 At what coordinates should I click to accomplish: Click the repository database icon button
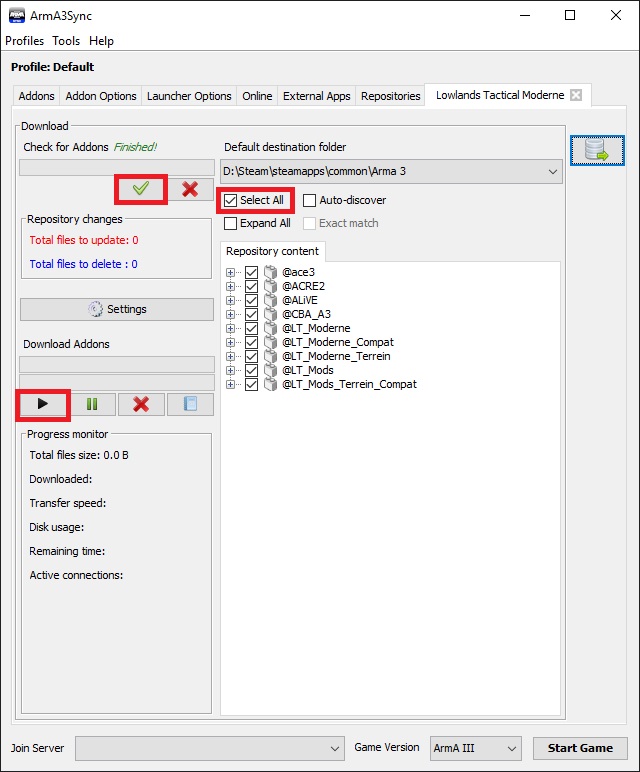[597, 151]
